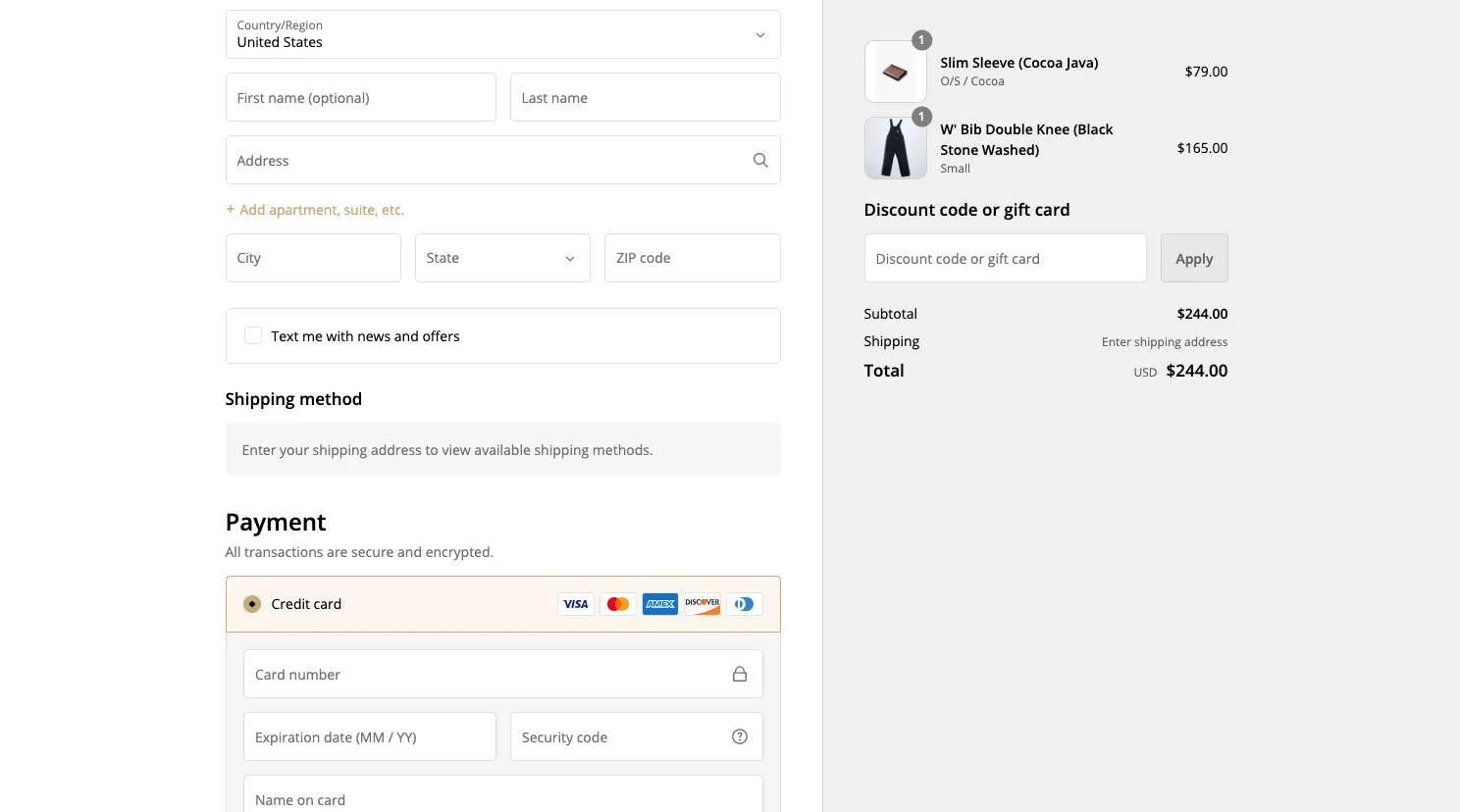Click the W' Bib Double Knee thumbnail

[x=894, y=147]
